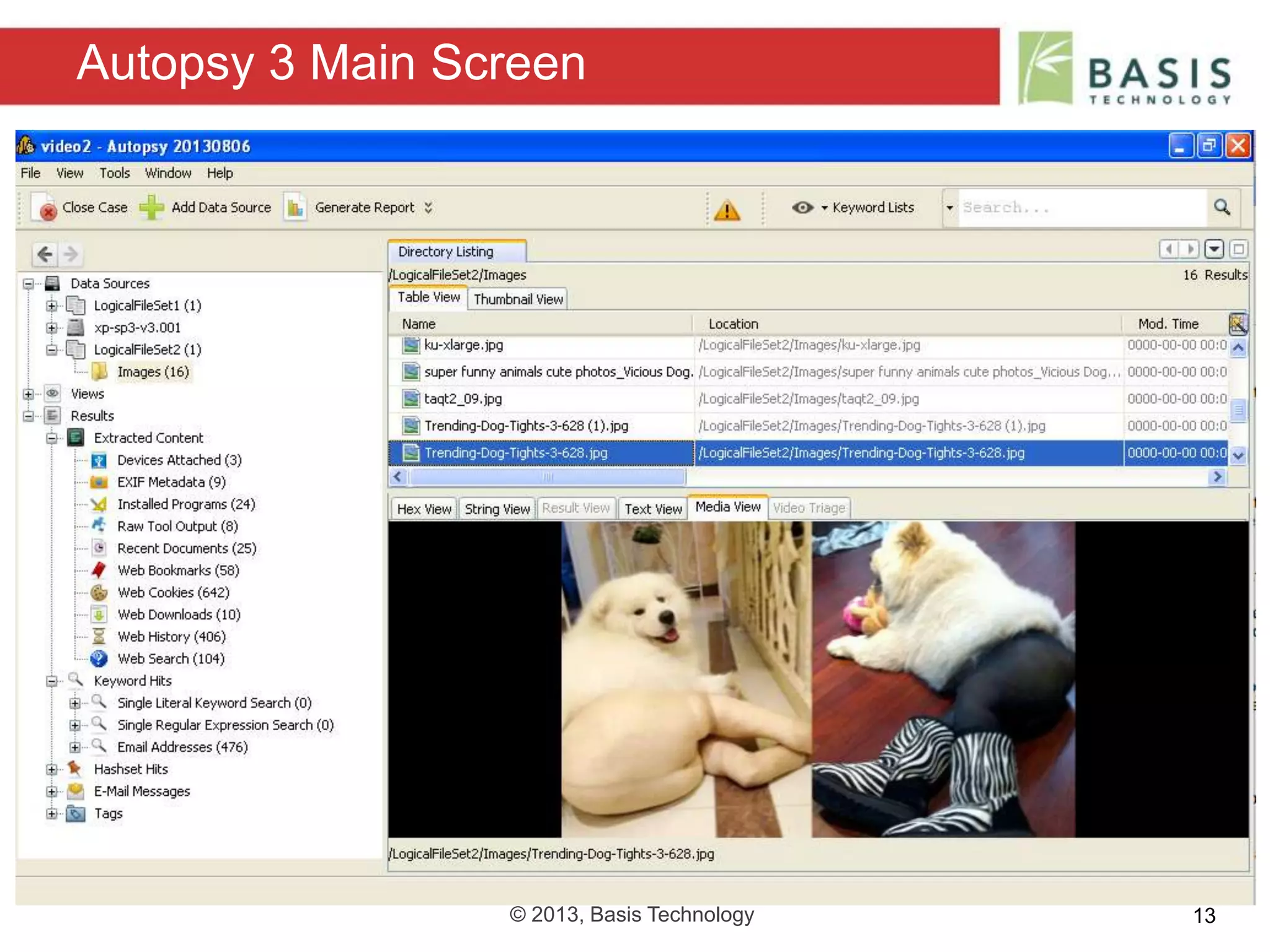This screenshot has height=952, width=1270.
Task: Switch to the Hex View tab
Action: [424, 509]
